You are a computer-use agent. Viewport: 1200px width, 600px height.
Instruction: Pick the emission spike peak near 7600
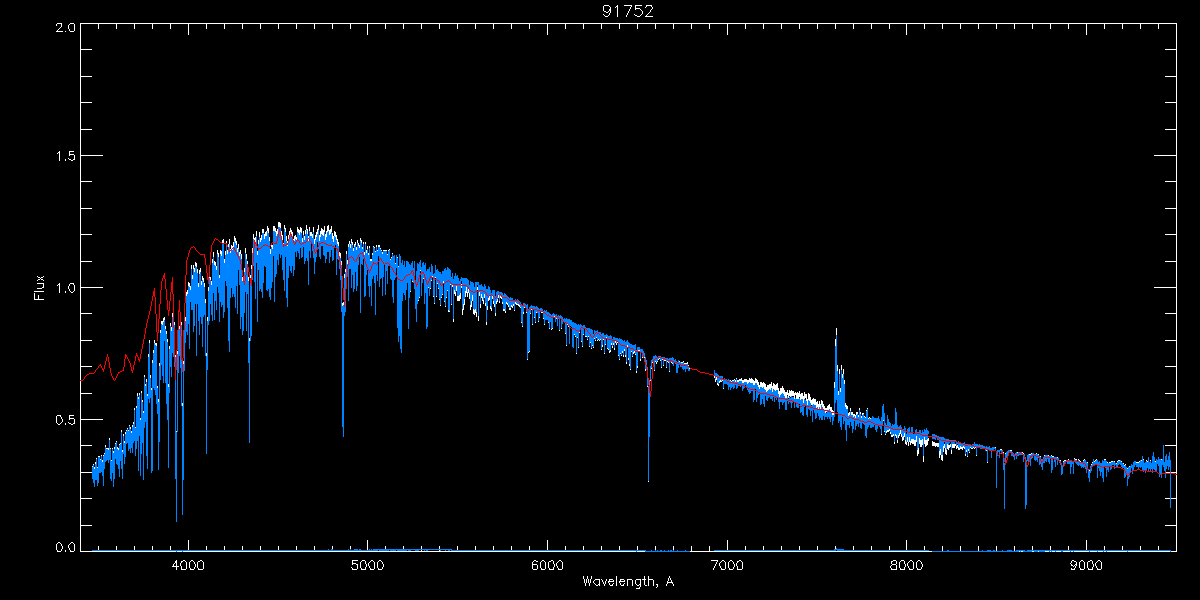[x=836, y=330]
